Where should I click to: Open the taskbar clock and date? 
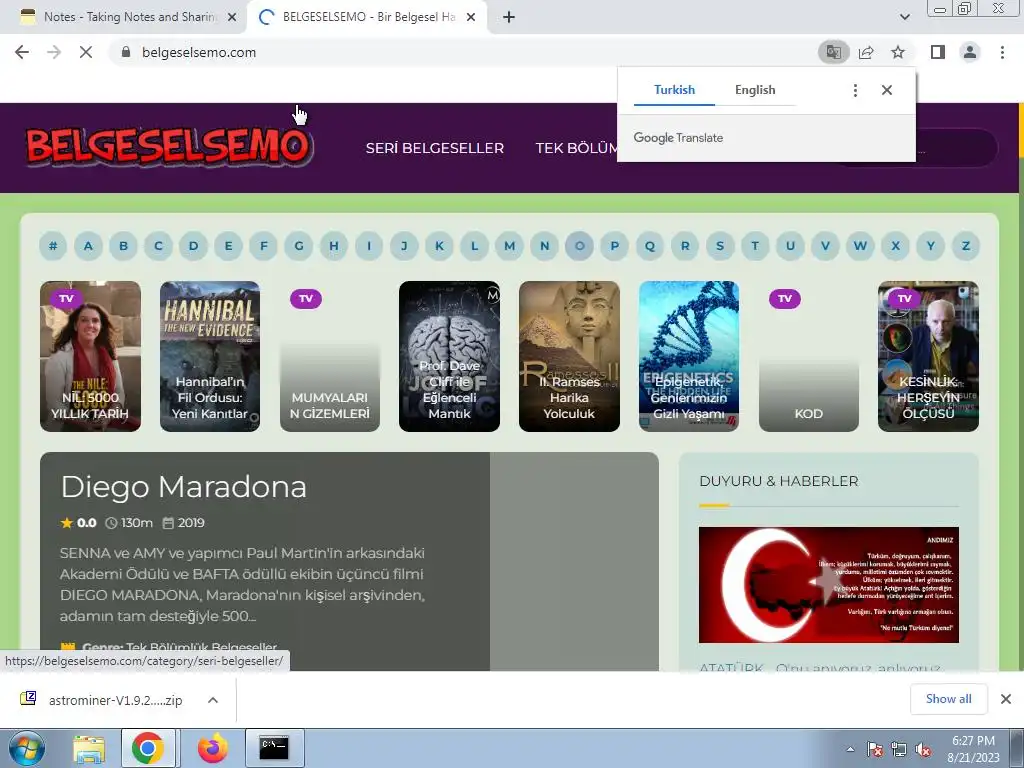pyautogui.click(x=973, y=749)
